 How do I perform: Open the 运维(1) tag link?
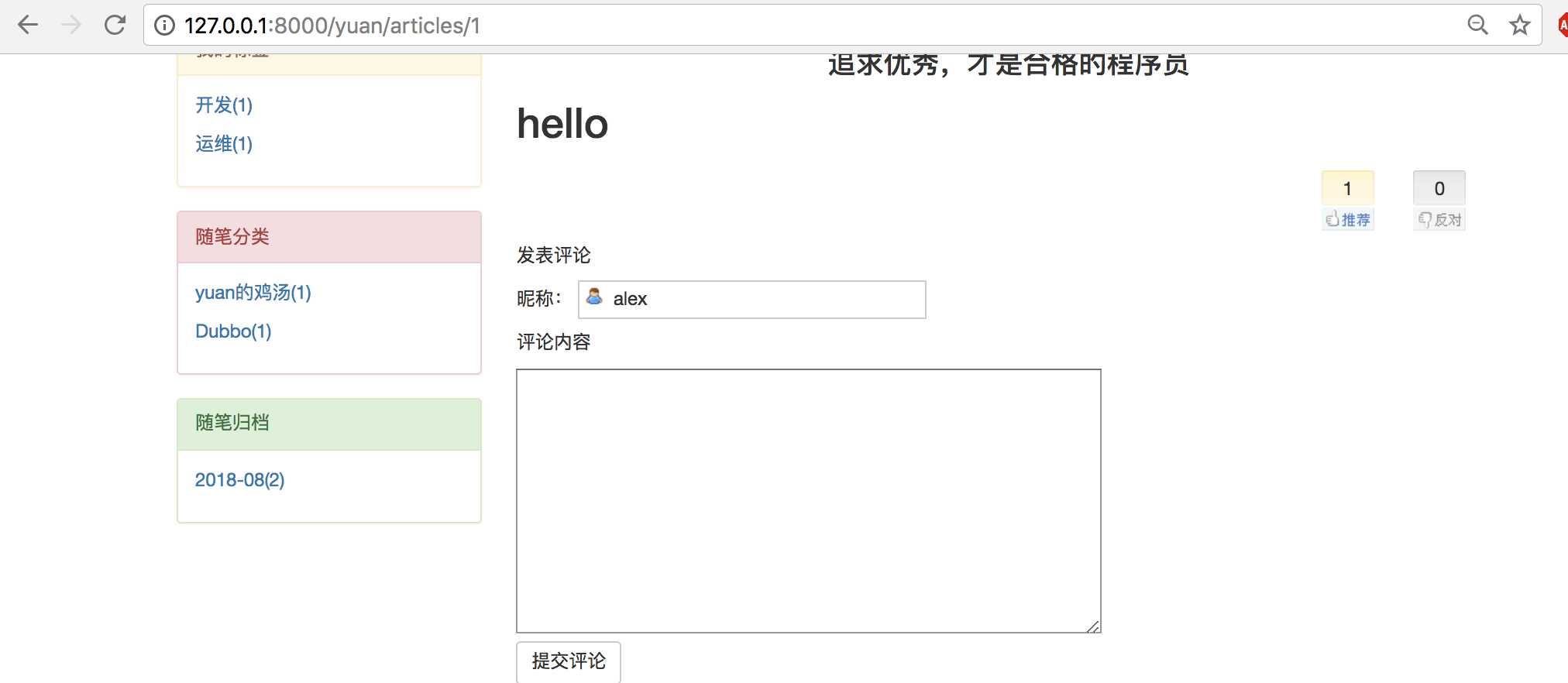point(224,144)
